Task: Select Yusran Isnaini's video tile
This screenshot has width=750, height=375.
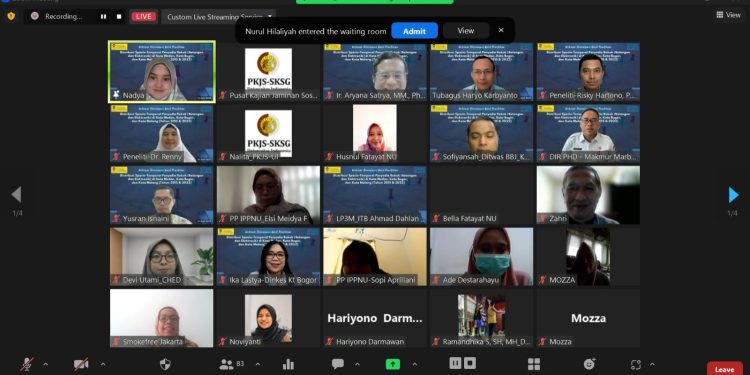Action: coord(162,195)
